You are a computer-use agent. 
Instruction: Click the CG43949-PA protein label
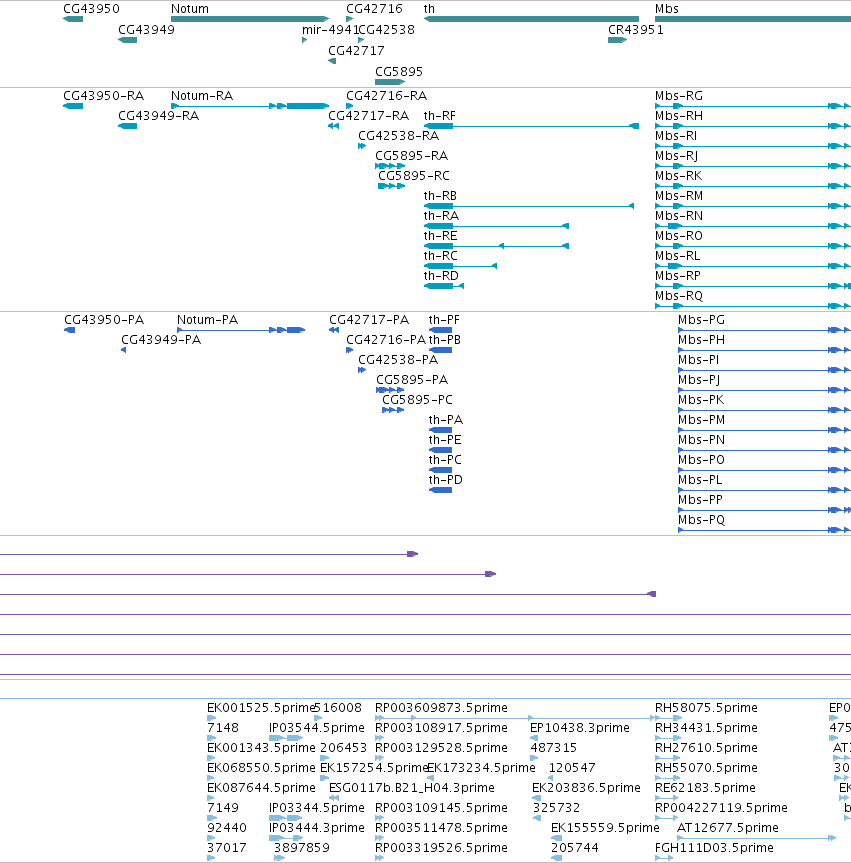pos(161,340)
